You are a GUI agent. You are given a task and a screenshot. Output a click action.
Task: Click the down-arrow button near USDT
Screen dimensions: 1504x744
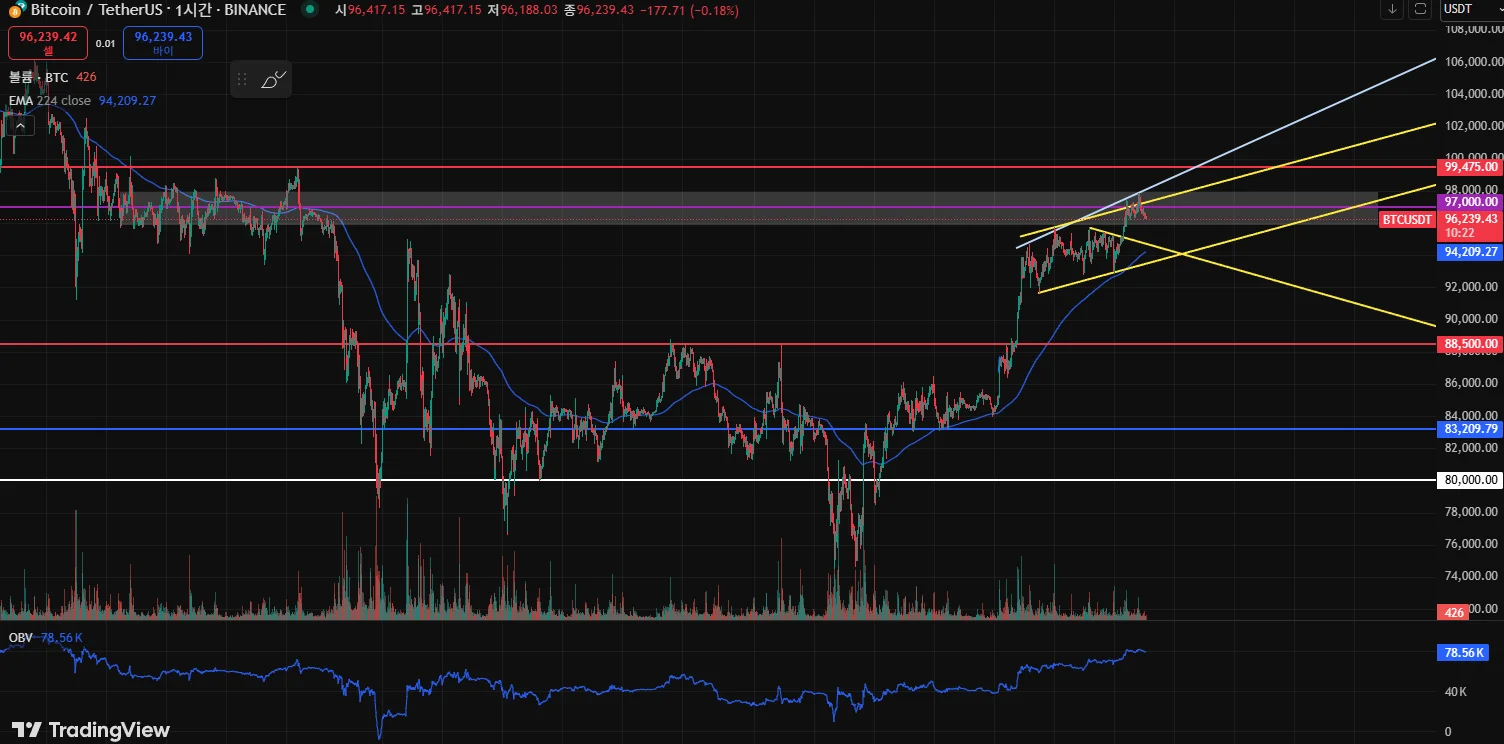point(1392,9)
